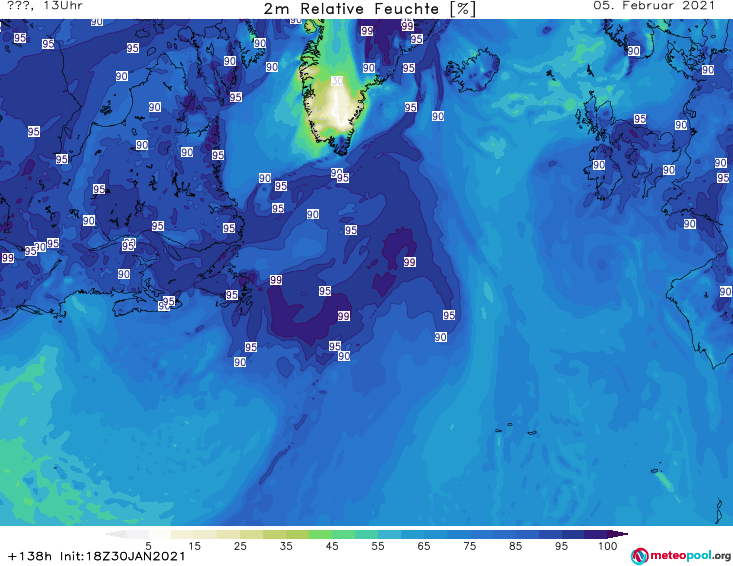Screen dimensions: 733x566
Task: Click the legend value 35
Action: 286,546
